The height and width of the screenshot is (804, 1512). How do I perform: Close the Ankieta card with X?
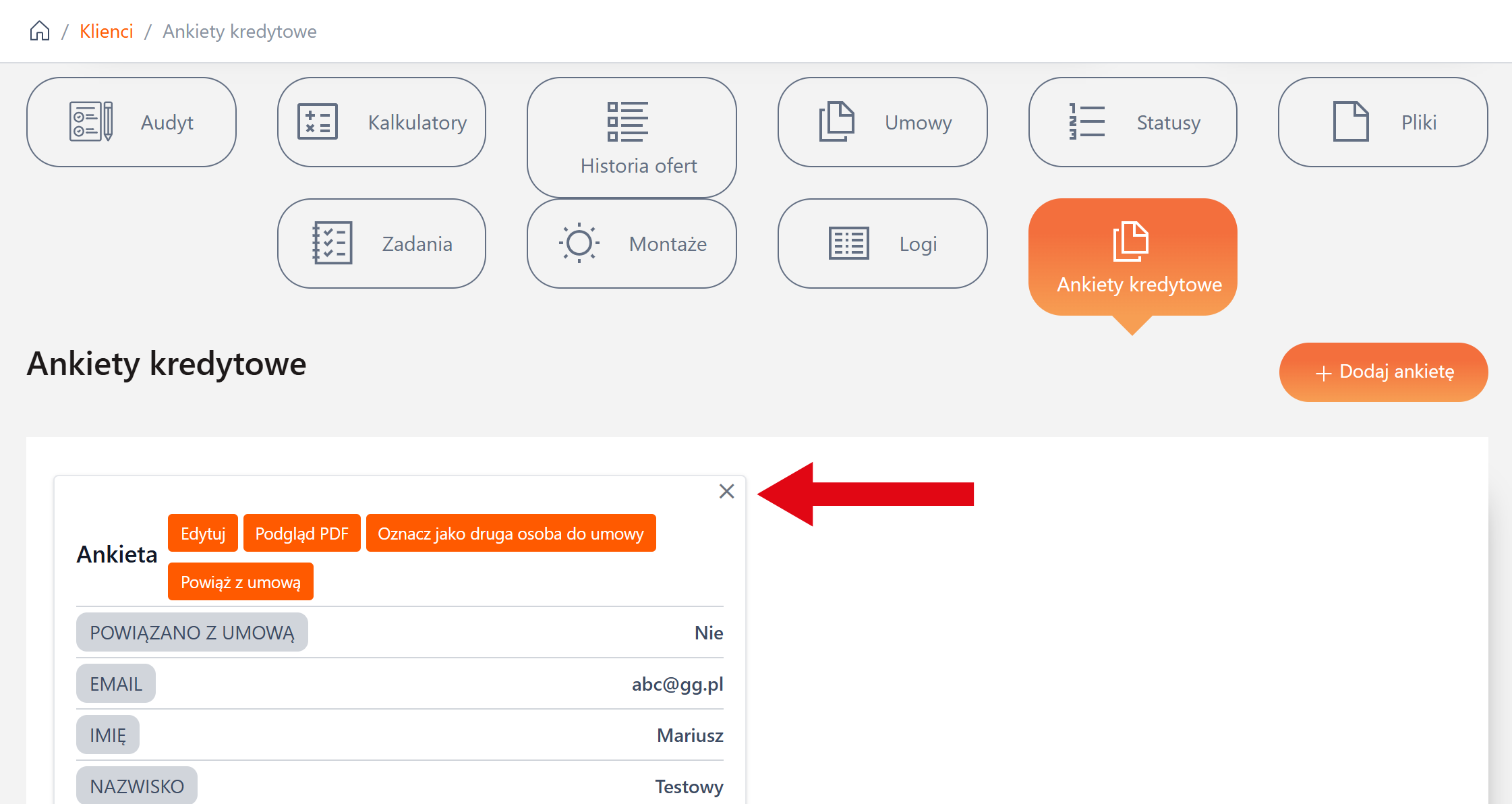[x=726, y=491]
